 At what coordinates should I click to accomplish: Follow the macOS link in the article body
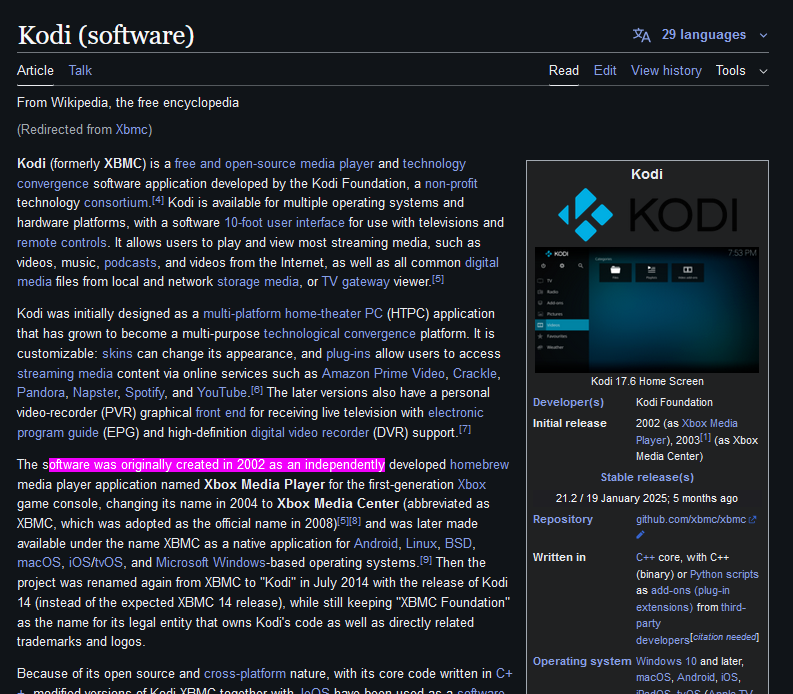click(x=39, y=563)
